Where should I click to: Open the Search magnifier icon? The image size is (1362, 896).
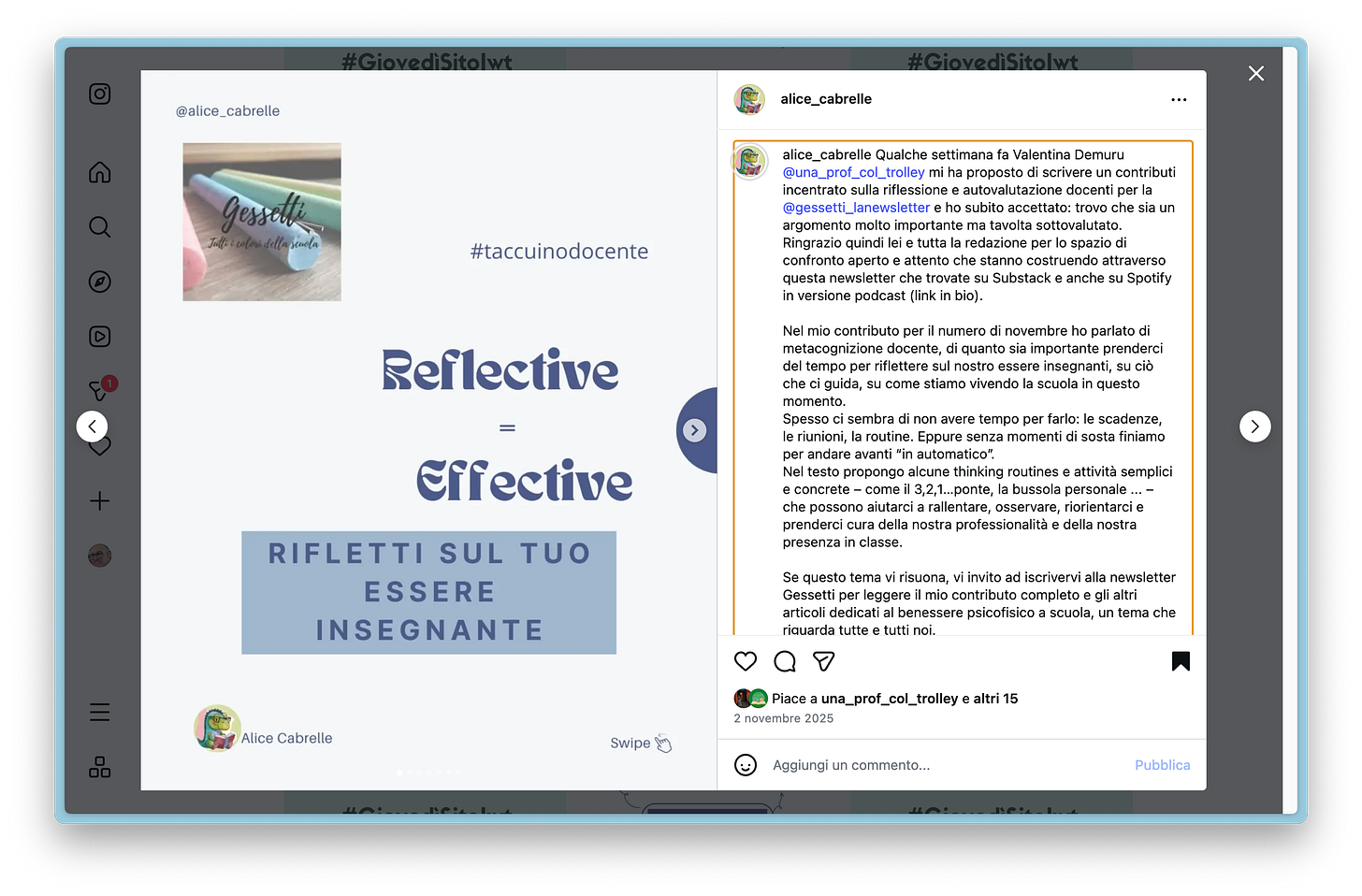tap(100, 227)
